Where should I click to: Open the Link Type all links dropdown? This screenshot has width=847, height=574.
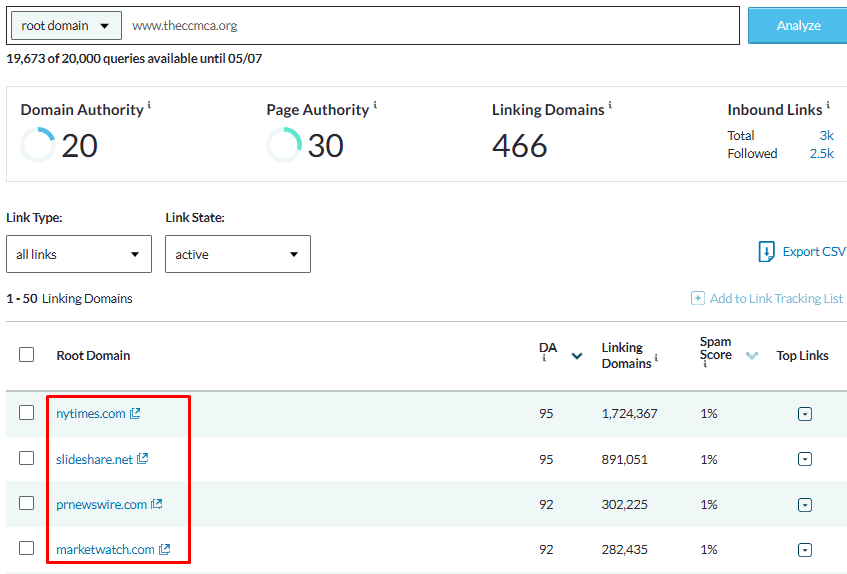pos(79,254)
